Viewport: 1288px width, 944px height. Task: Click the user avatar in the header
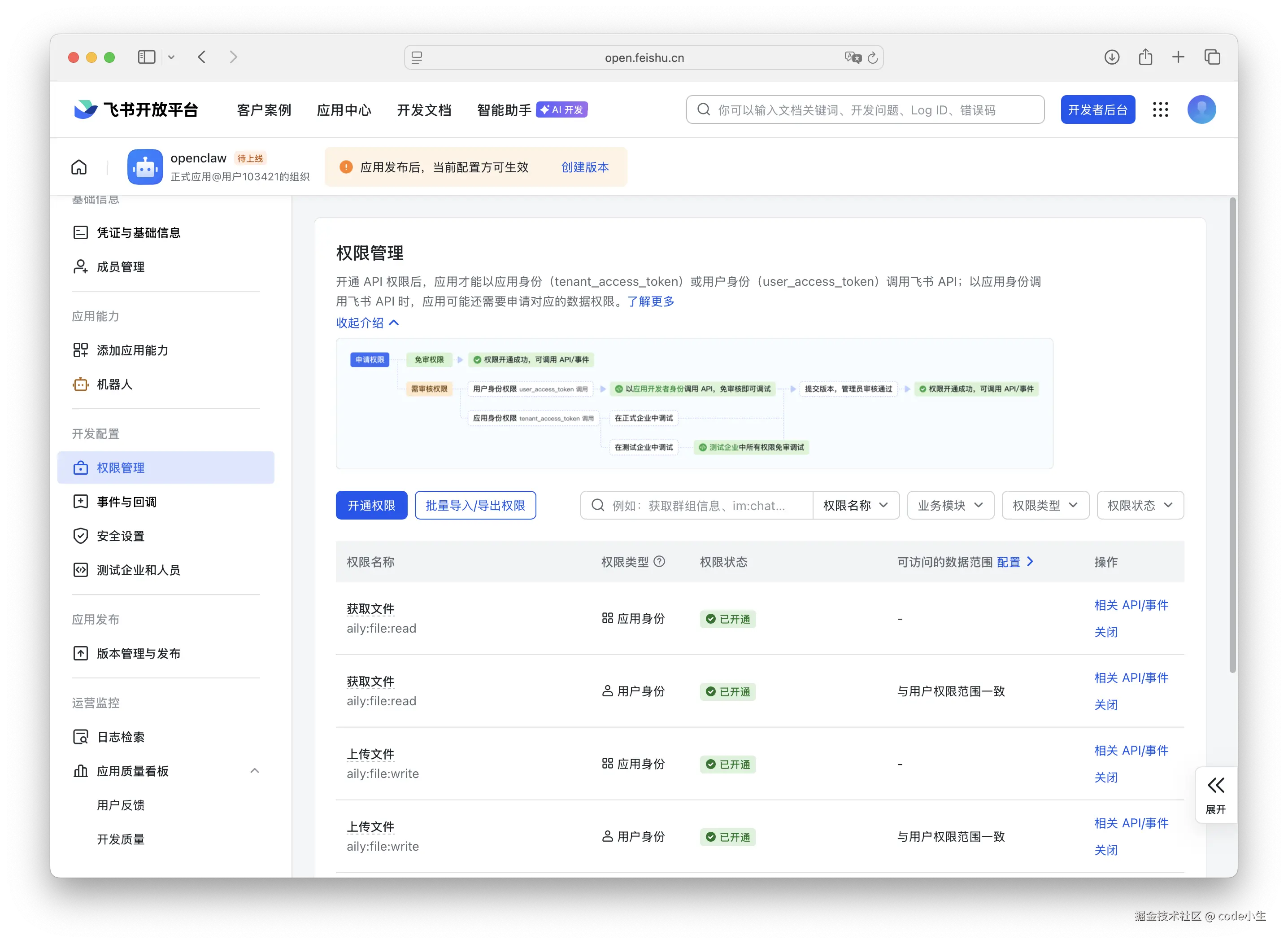(x=1201, y=110)
